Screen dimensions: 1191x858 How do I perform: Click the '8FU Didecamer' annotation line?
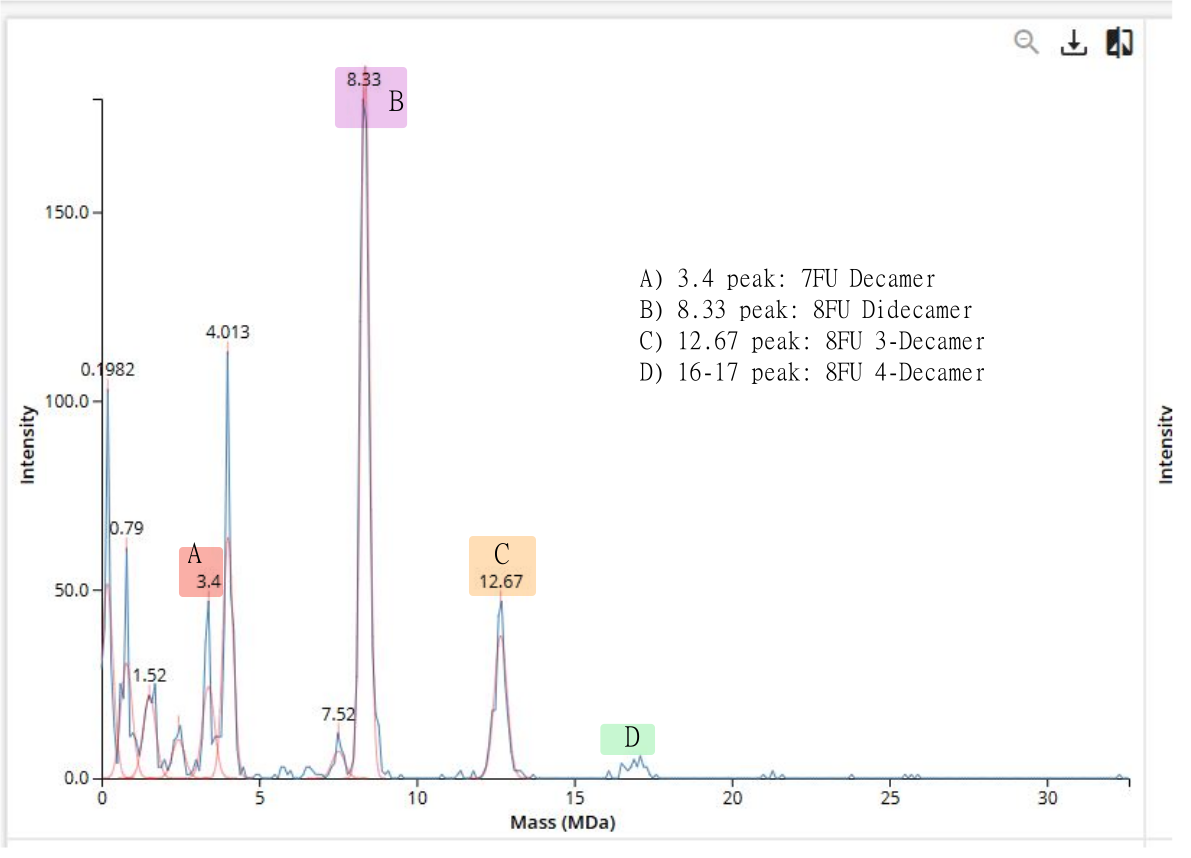[805, 310]
